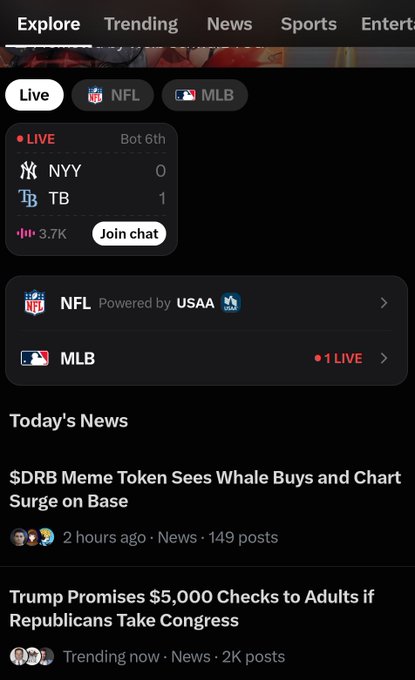The width and height of the screenshot is (415, 680).
Task: Tap avatar cluster under $DRB story
Action: (x=32, y=537)
